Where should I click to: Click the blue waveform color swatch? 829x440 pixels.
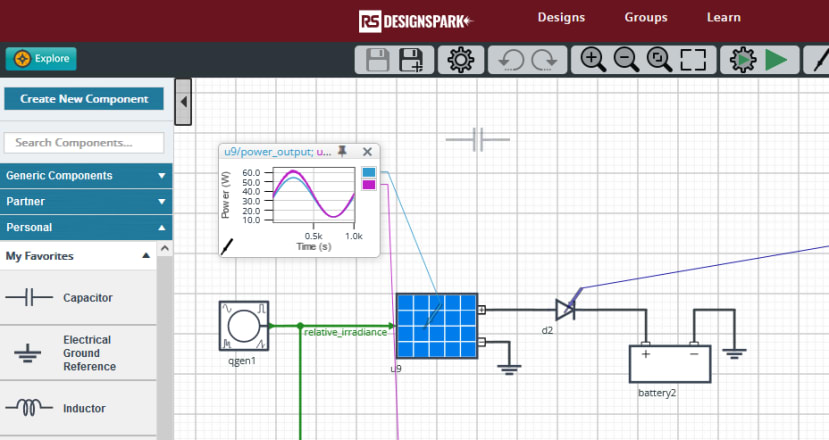pyautogui.click(x=369, y=172)
